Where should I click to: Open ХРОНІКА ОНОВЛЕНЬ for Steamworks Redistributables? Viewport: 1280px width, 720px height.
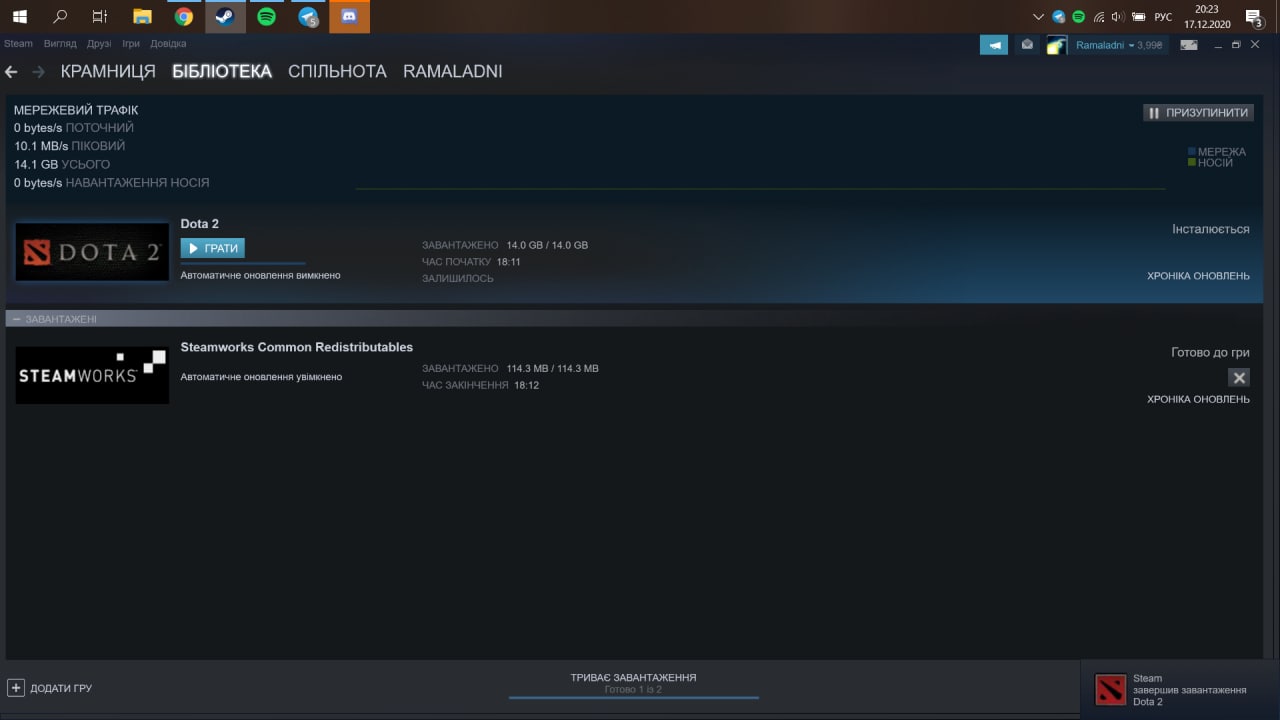pos(1198,399)
